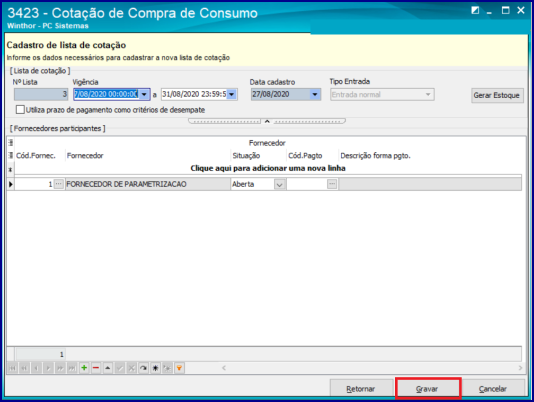Click Situação column header
This screenshot has height=402, width=534.
click(258, 156)
